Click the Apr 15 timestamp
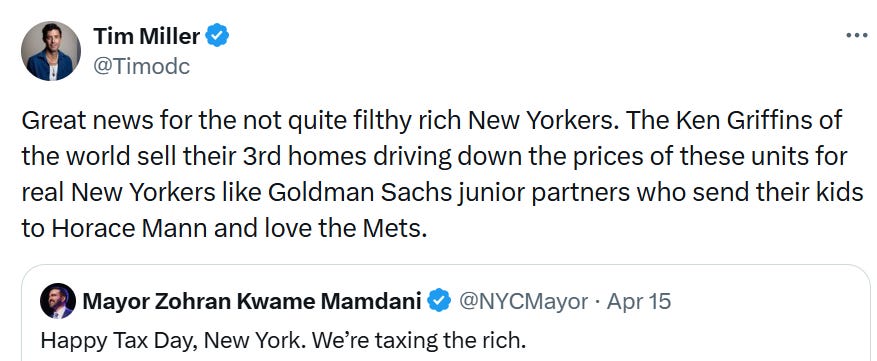This screenshot has height=361, width=877. (x=639, y=302)
